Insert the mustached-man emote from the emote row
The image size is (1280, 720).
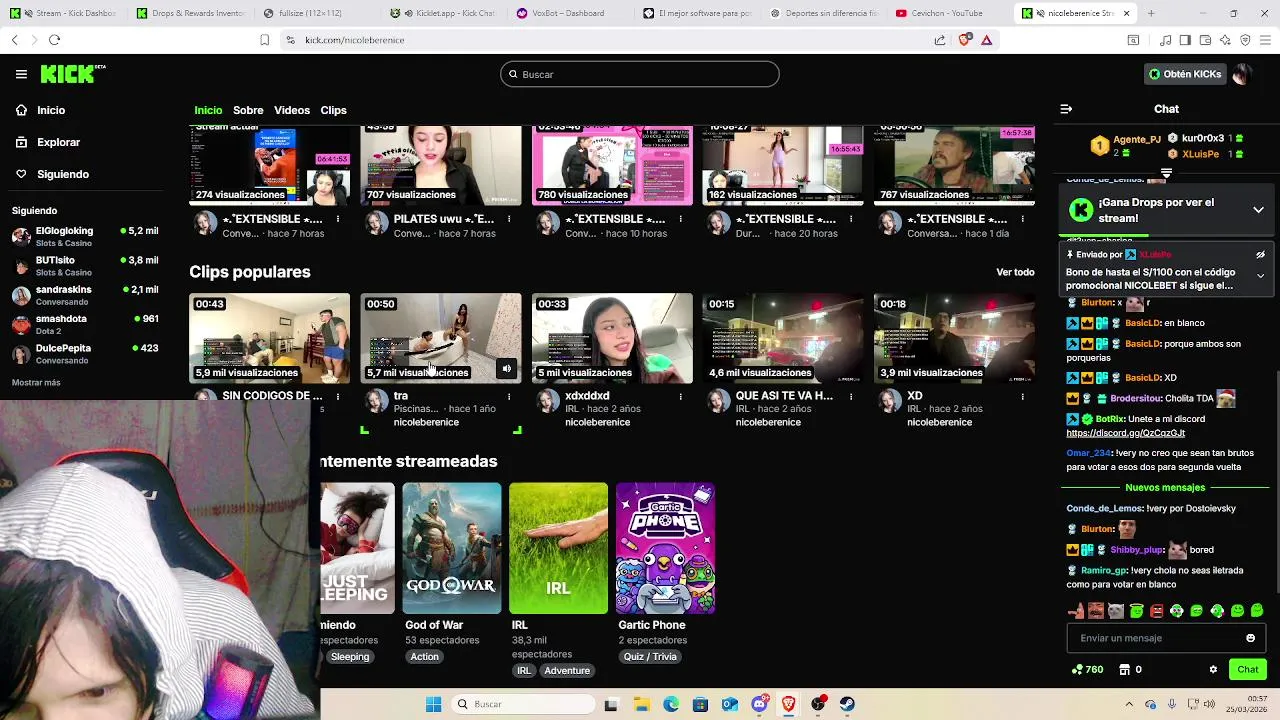click(1096, 611)
